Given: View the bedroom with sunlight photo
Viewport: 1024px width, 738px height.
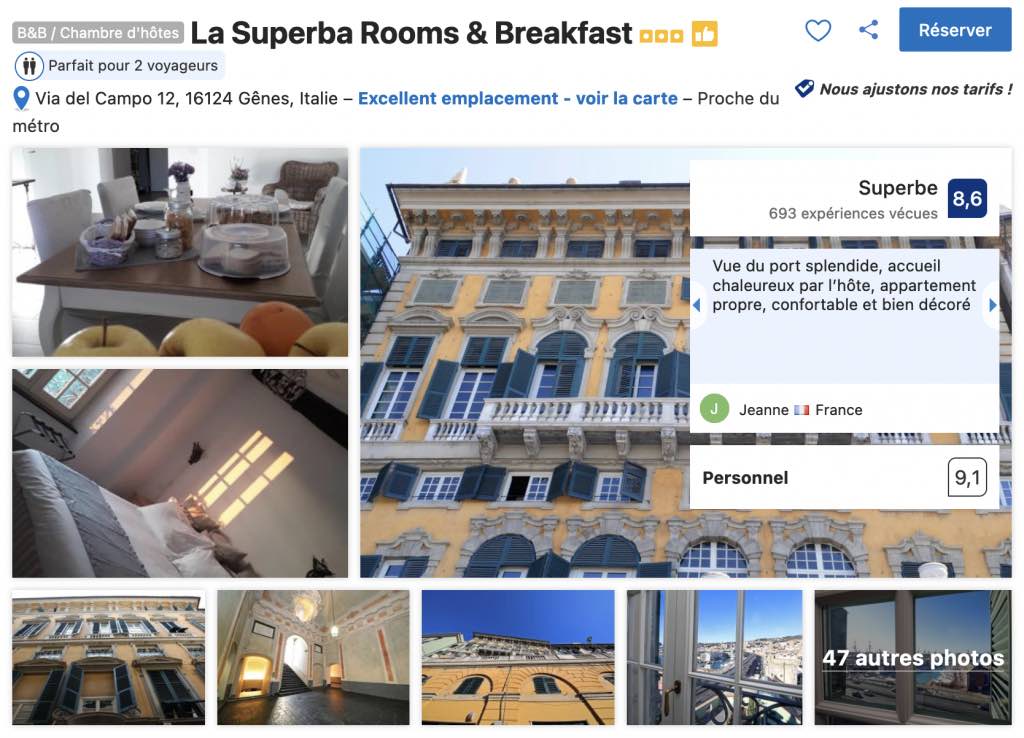Looking at the screenshot, I should pos(180,473).
